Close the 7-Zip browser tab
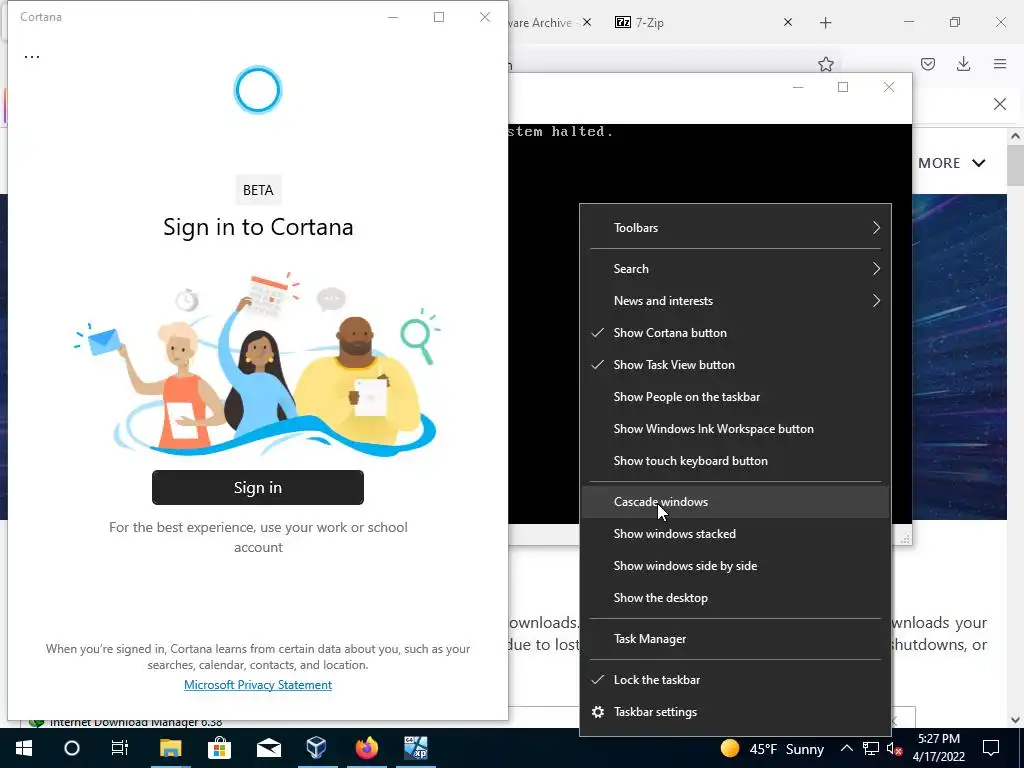Screen dimensions: 1024x768 click(x=788, y=22)
